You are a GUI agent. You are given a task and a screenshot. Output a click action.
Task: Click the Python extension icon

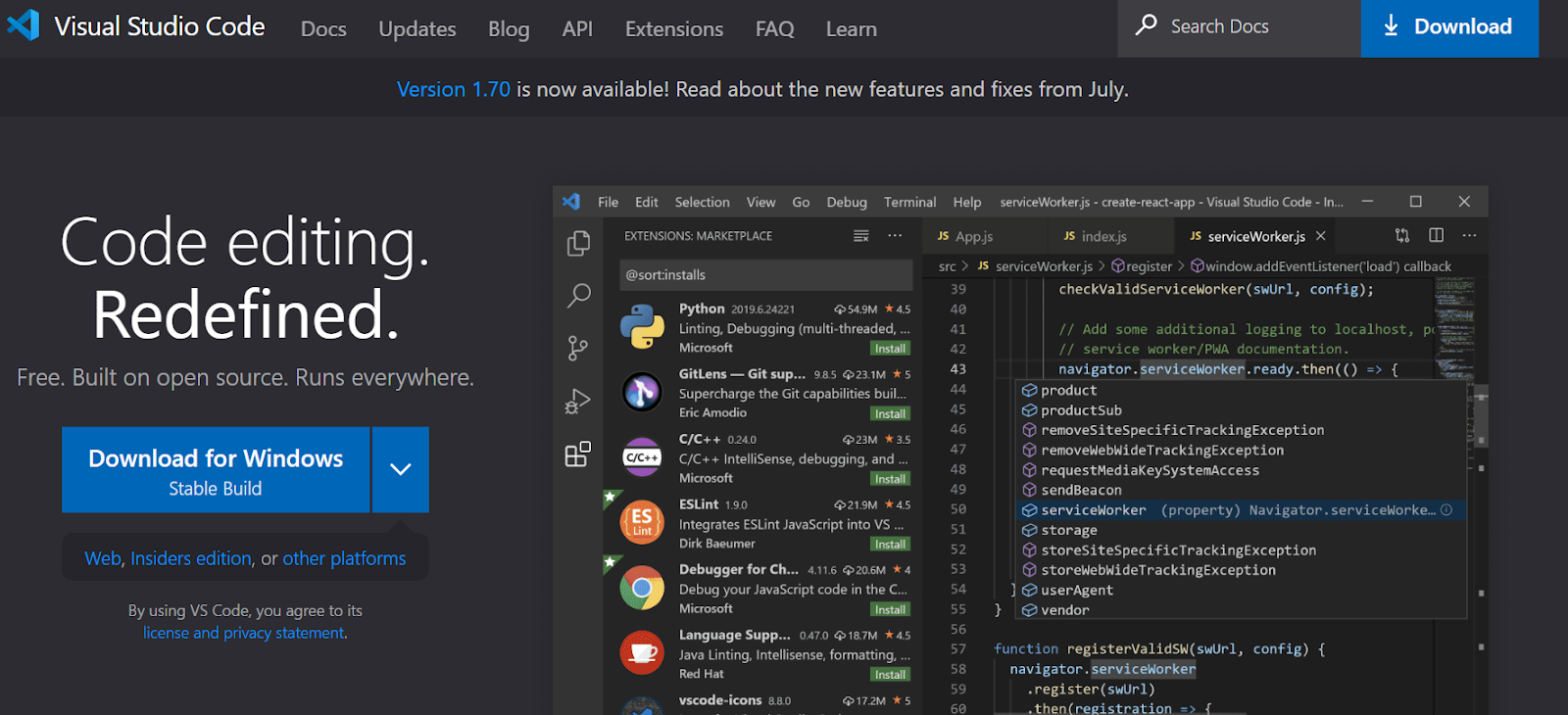642,327
